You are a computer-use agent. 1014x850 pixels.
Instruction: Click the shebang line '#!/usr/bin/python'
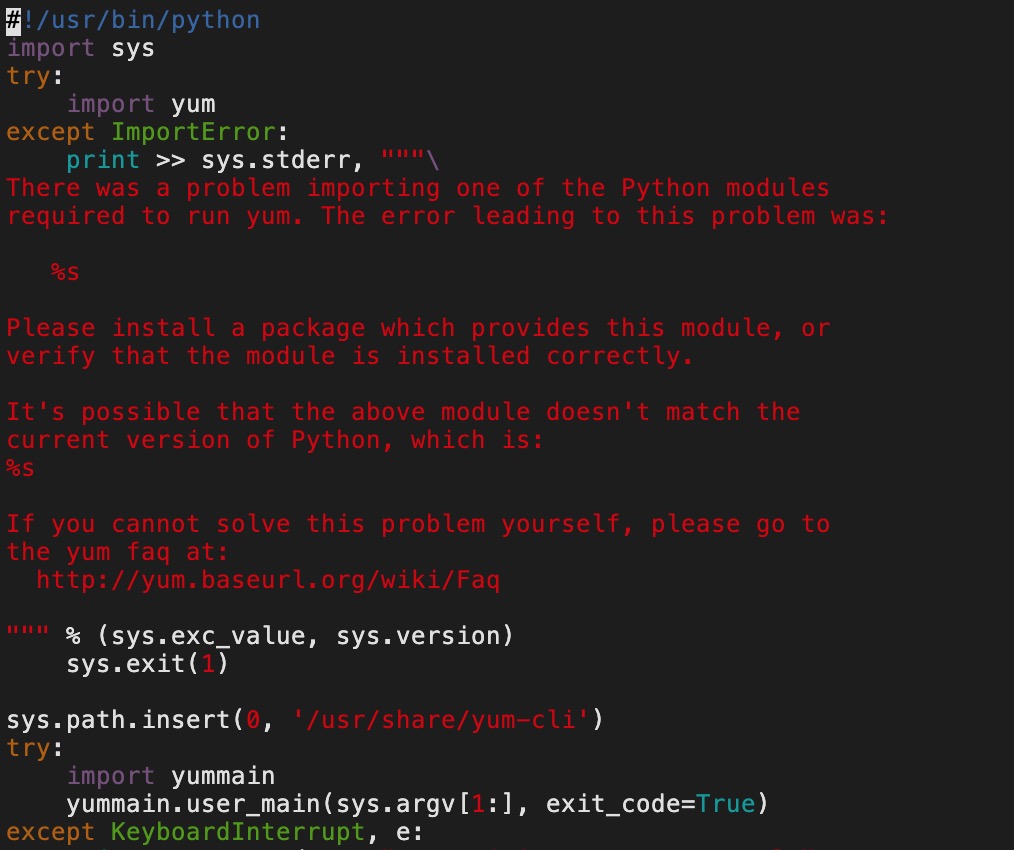(133, 20)
